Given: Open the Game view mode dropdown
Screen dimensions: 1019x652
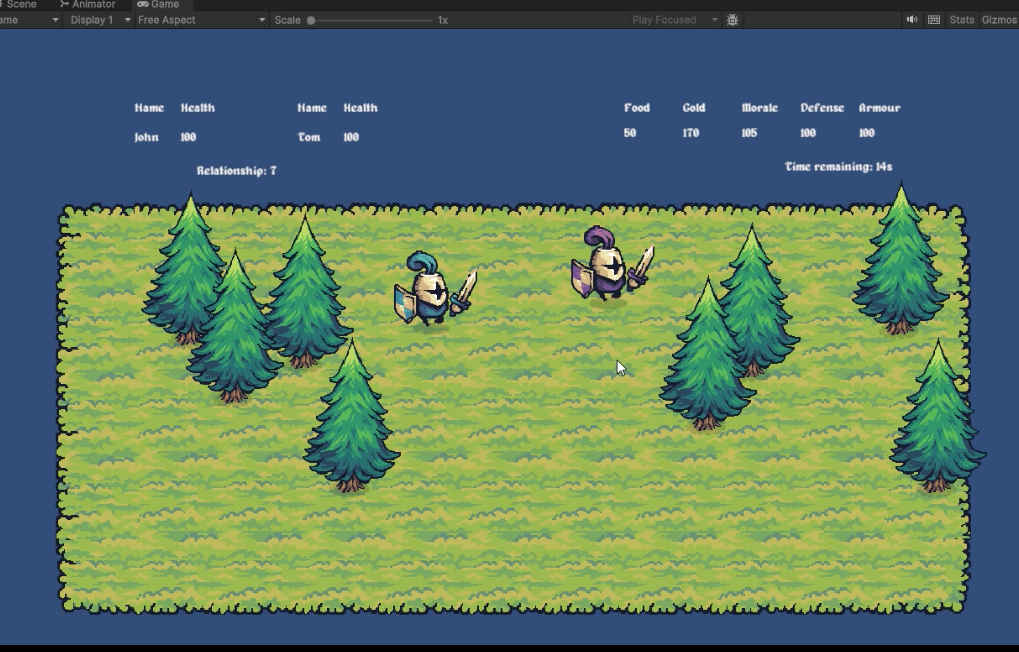Looking at the screenshot, I should 29,20.
